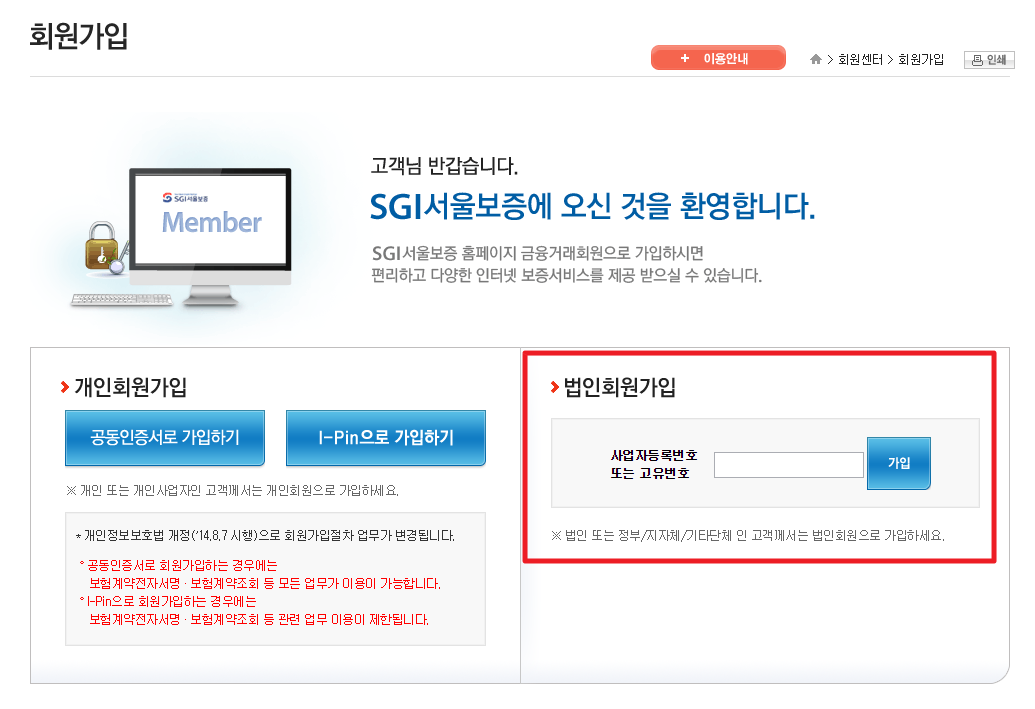1035x709 pixels.
Task: Open 회원센터 breadcrumb link
Action: tap(860, 59)
